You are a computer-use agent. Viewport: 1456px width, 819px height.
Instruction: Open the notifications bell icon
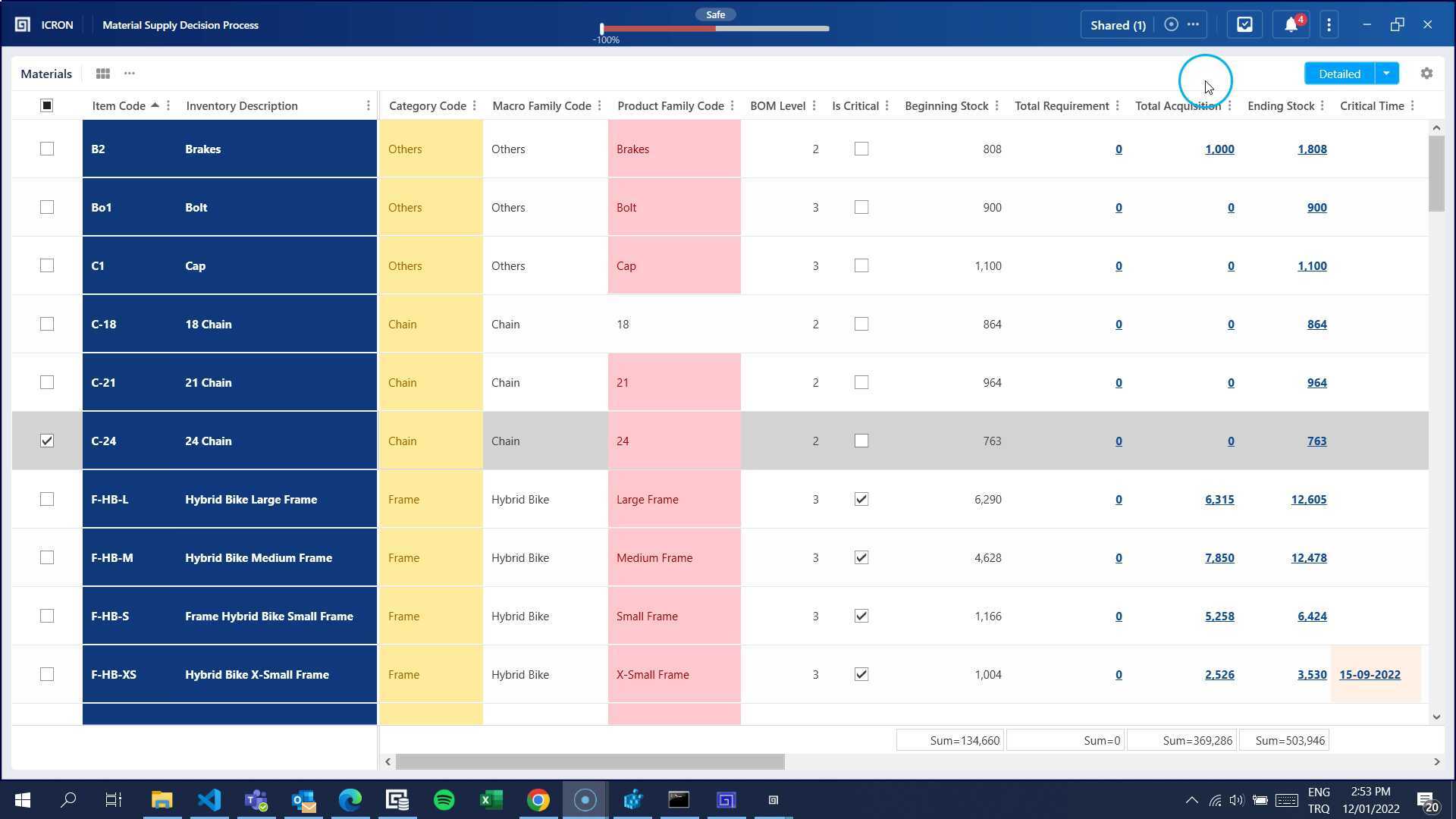[1291, 25]
